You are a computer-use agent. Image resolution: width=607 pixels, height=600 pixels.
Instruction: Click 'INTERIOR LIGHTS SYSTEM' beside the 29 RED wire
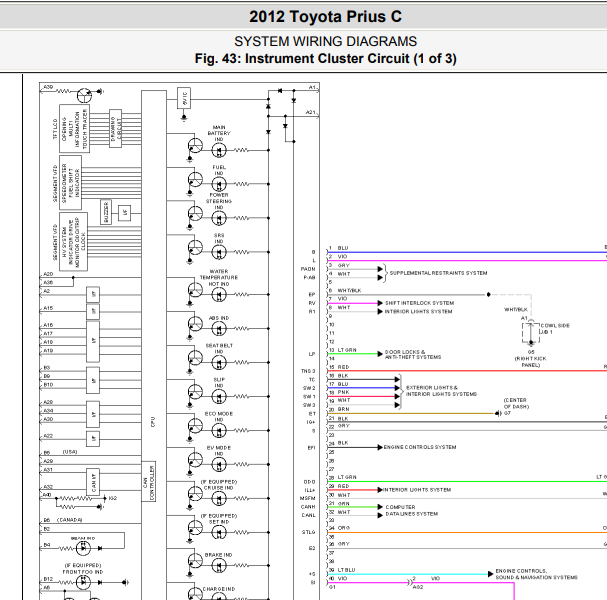coord(417,490)
